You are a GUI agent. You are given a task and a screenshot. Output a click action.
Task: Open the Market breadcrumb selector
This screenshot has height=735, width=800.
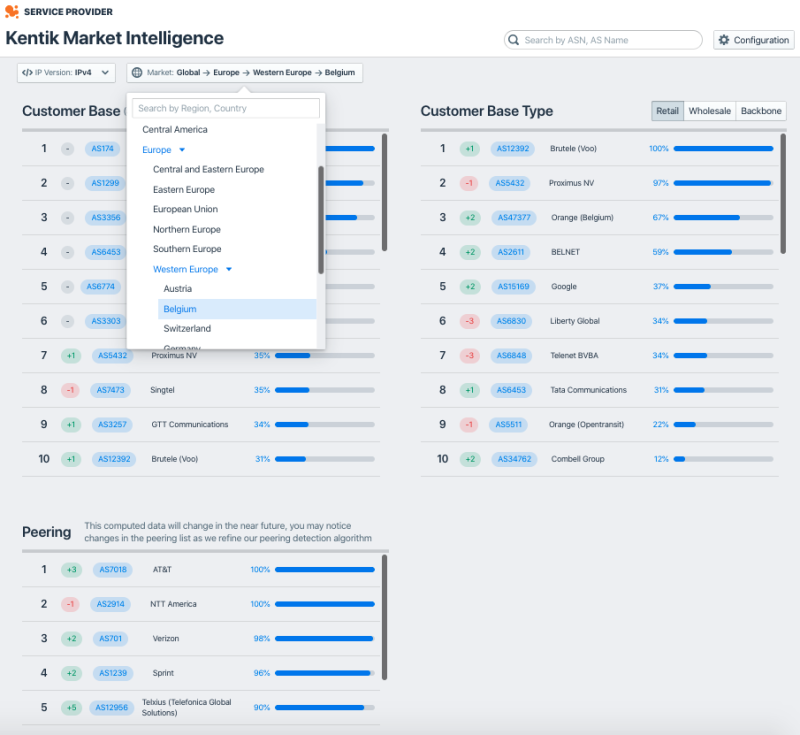click(244, 72)
